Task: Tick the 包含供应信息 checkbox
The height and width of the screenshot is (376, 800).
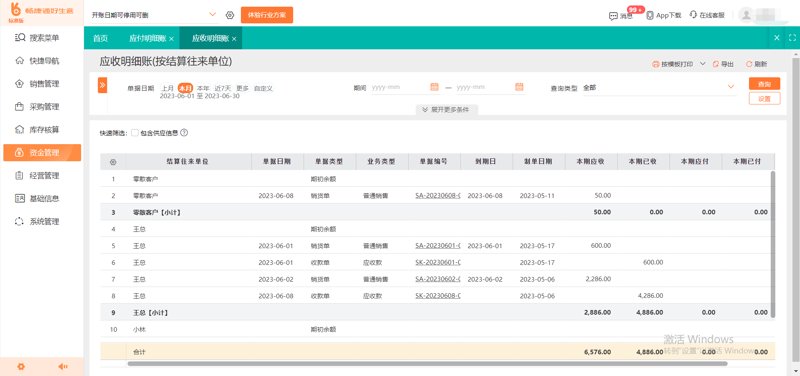Action: (x=135, y=133)
